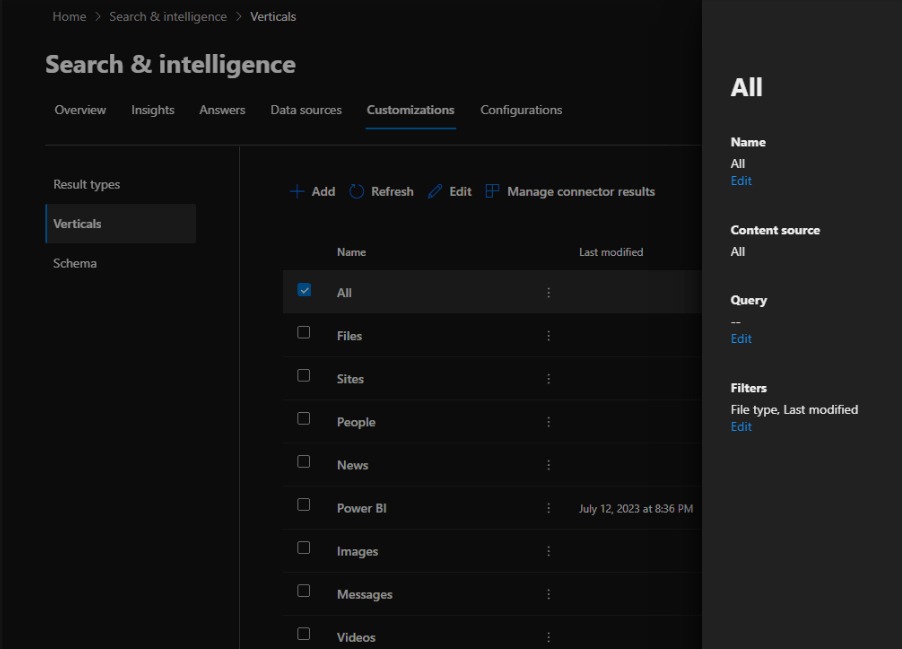
Task: Sort by the Name column header
Action: click(351, 252)
